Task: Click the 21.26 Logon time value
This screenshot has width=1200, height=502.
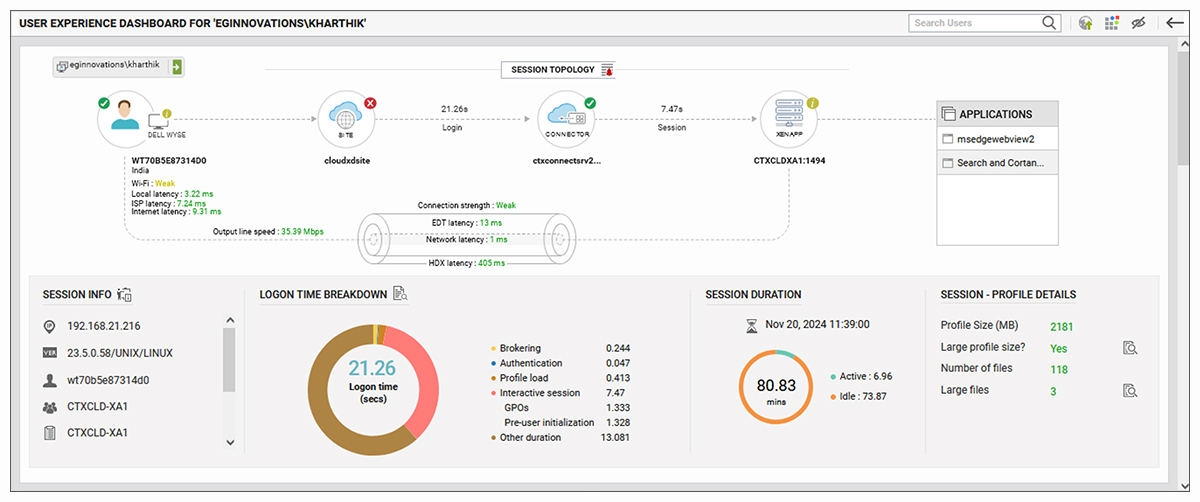Action: (x=373, y=367)
